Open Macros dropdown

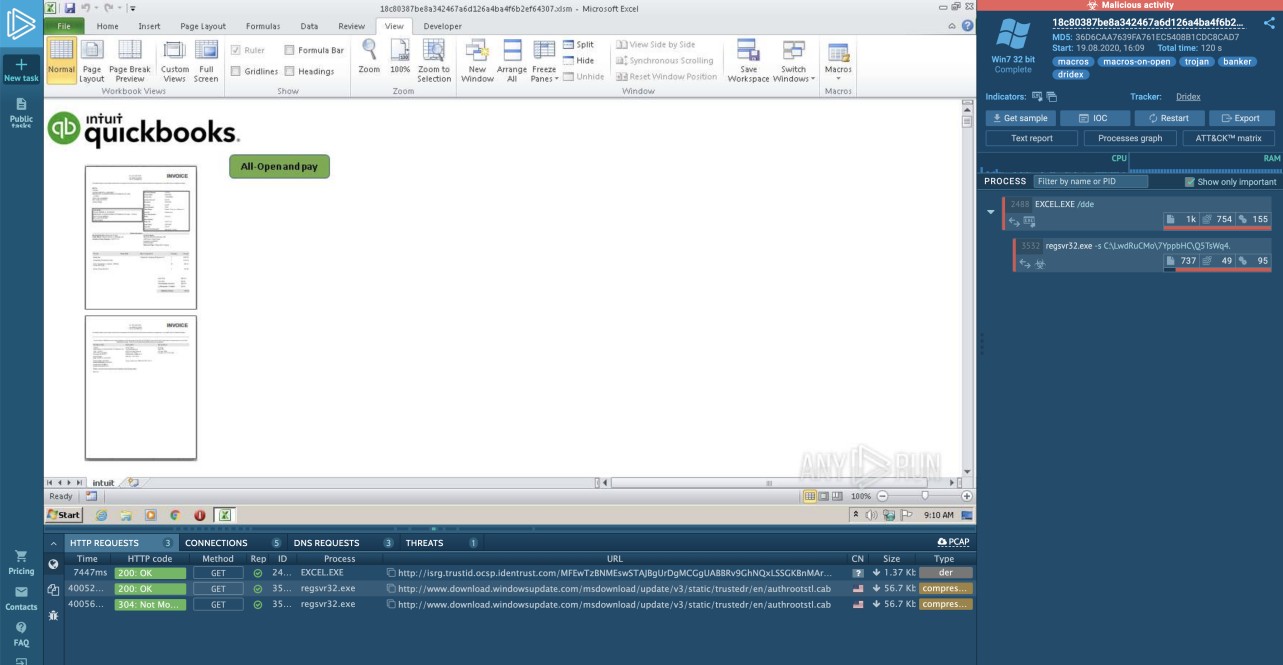(x=838, y=61)
